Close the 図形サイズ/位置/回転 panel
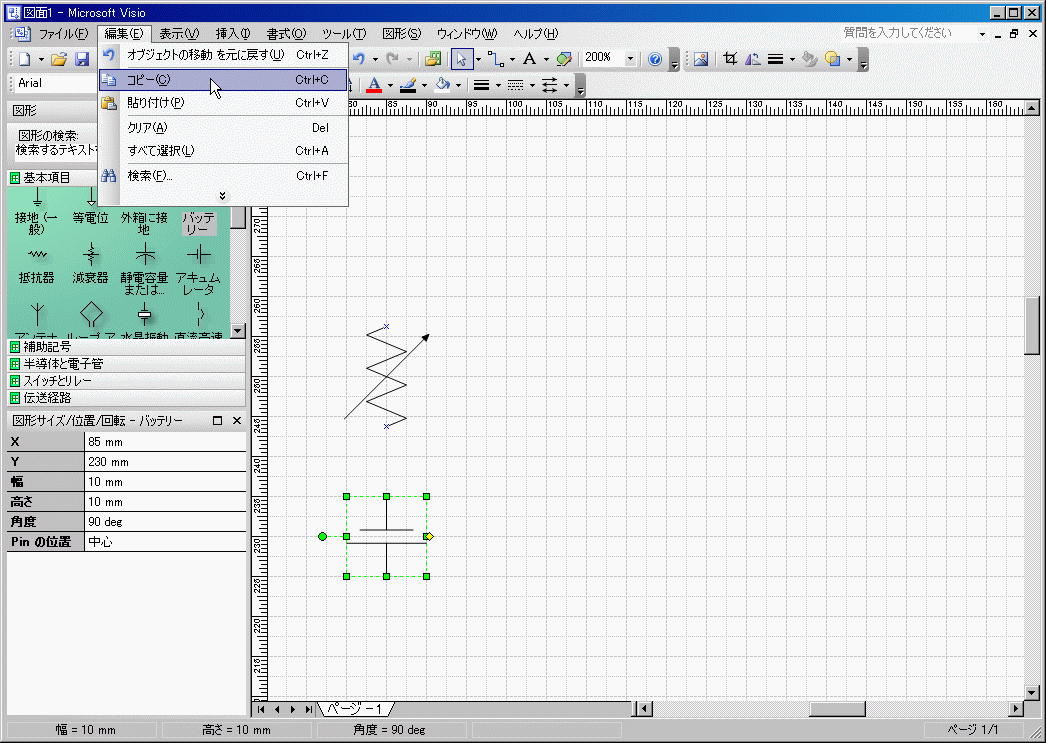Image resolution: width=1046 pixels, height=743 pixels. (x=237, y=421)
